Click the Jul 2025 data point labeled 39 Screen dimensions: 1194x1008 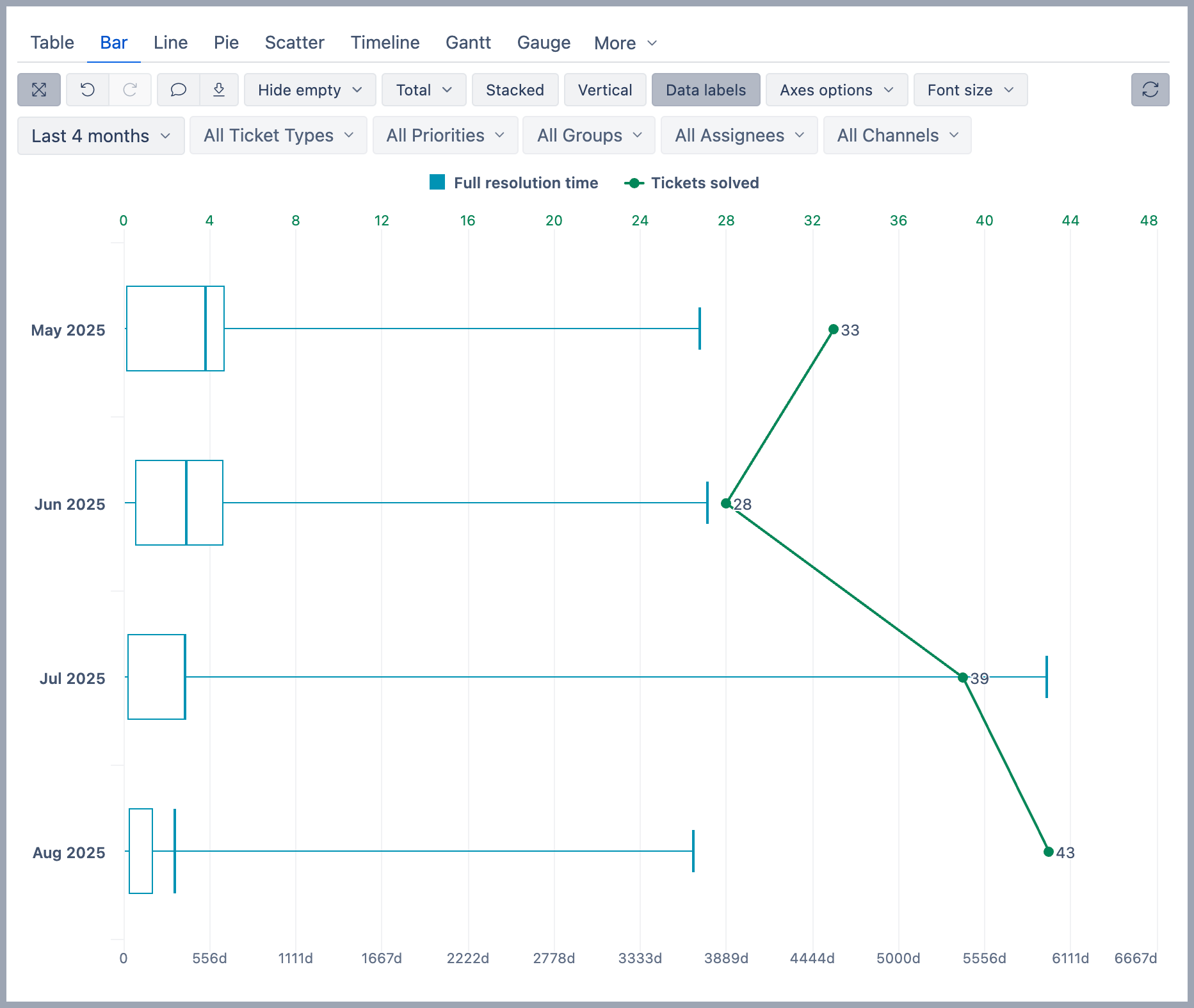[x=962, y=678]
